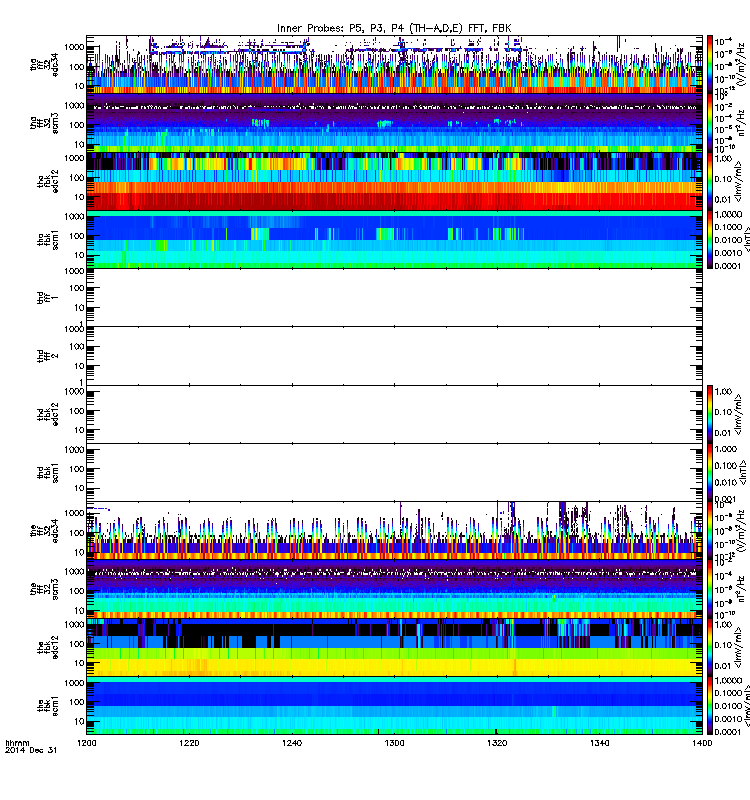Click the '2014 Dec 31' date label
This screenshot has width=750, height=800.
[31, 750]
